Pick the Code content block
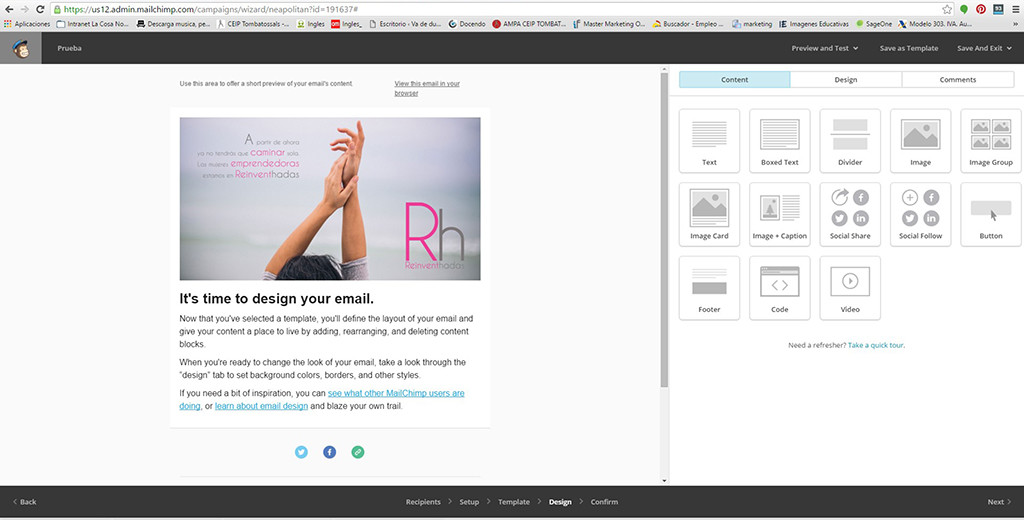 coord(780,288)
